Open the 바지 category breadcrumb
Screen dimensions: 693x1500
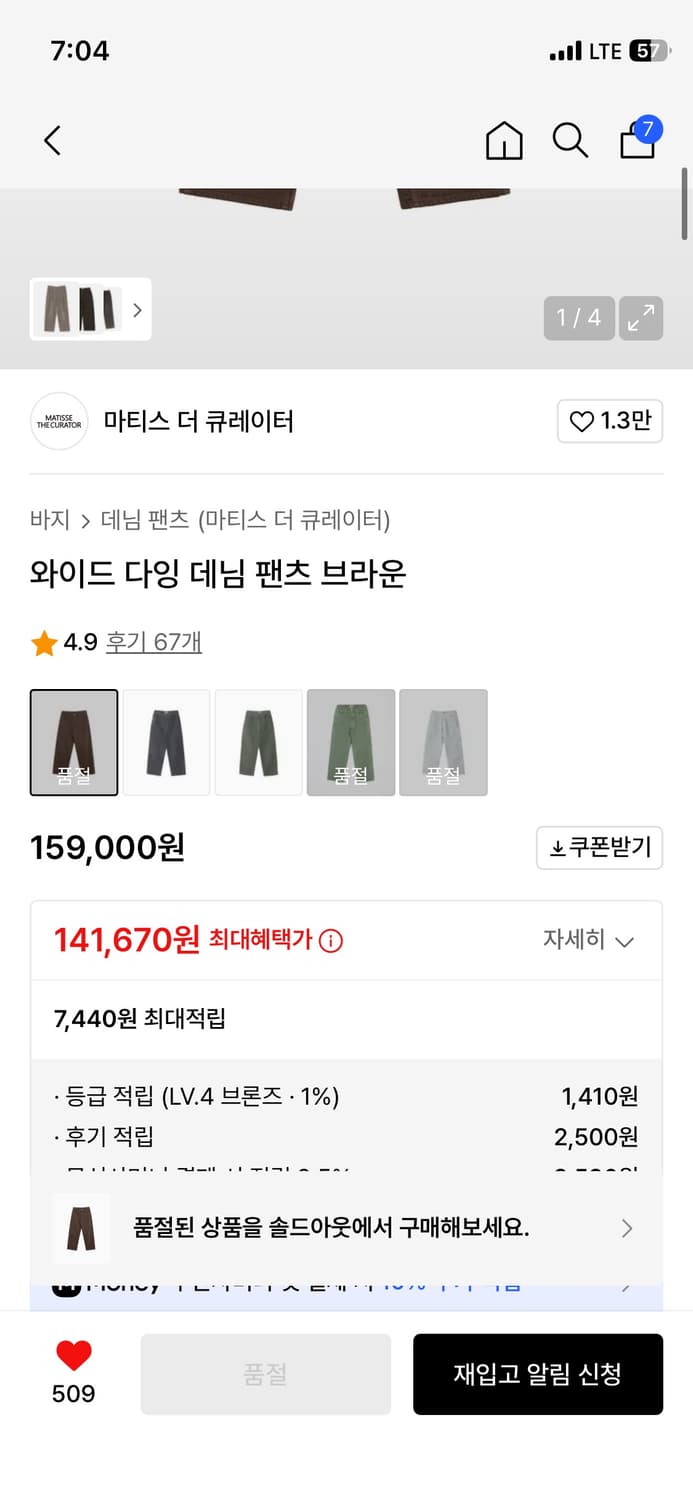tap(50, 520)
